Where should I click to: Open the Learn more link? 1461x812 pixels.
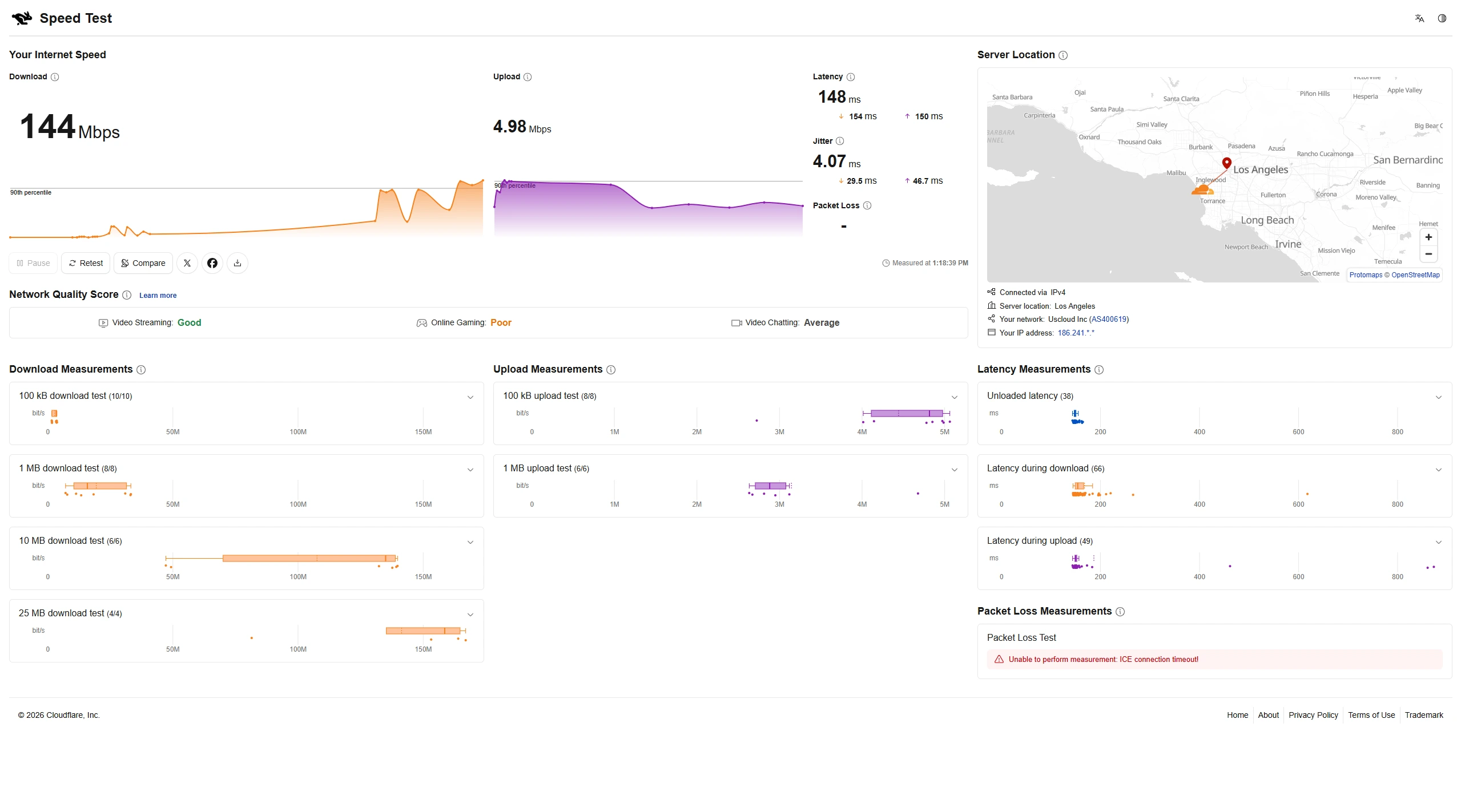pos(158,296)
